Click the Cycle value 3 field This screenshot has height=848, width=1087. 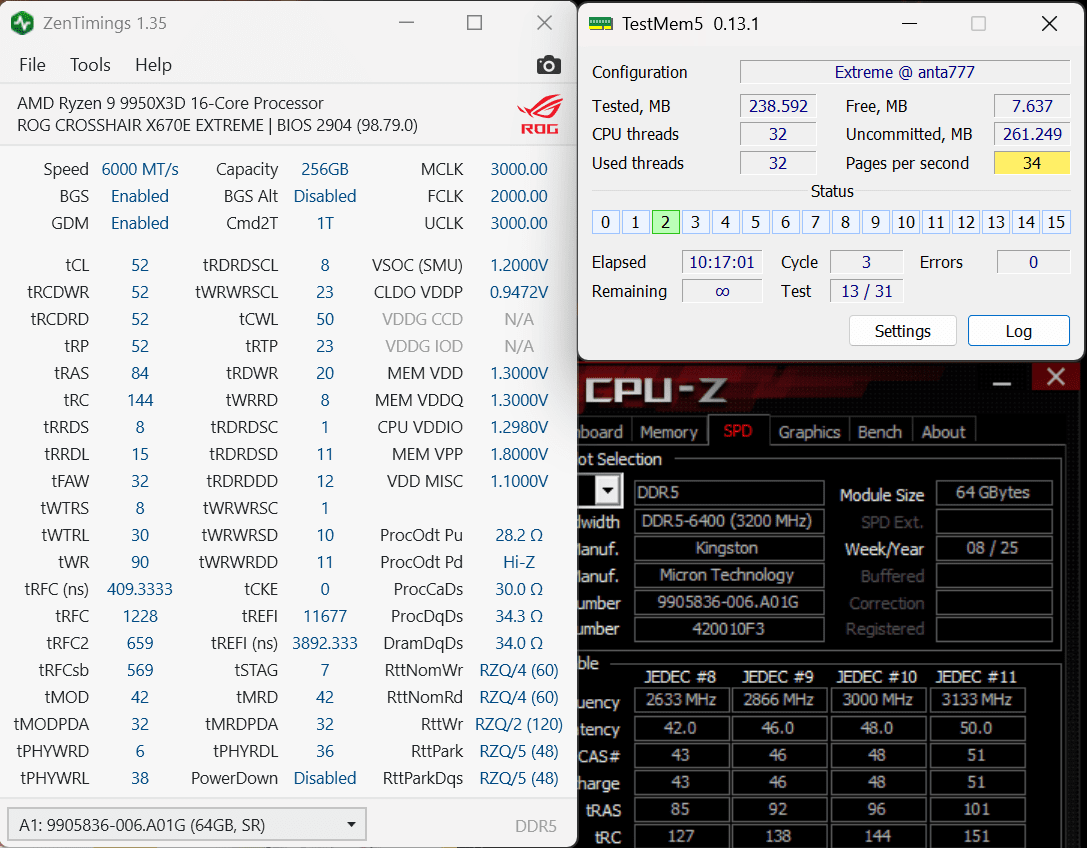[x=866, y=262]
